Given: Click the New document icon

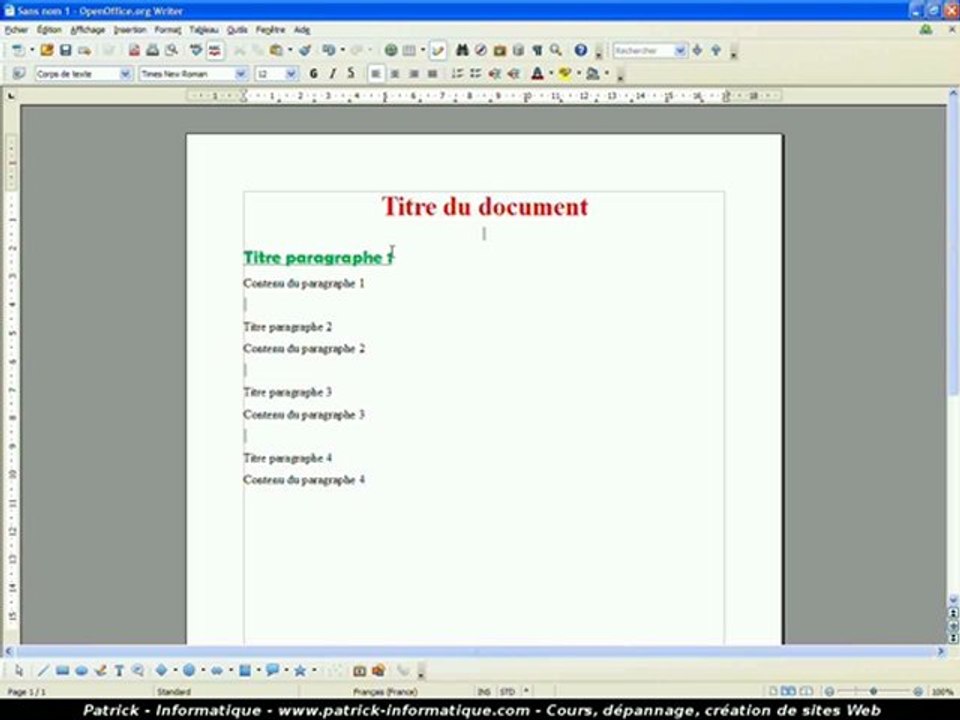Looking at the screenshot, I should (x=18, y=50).
